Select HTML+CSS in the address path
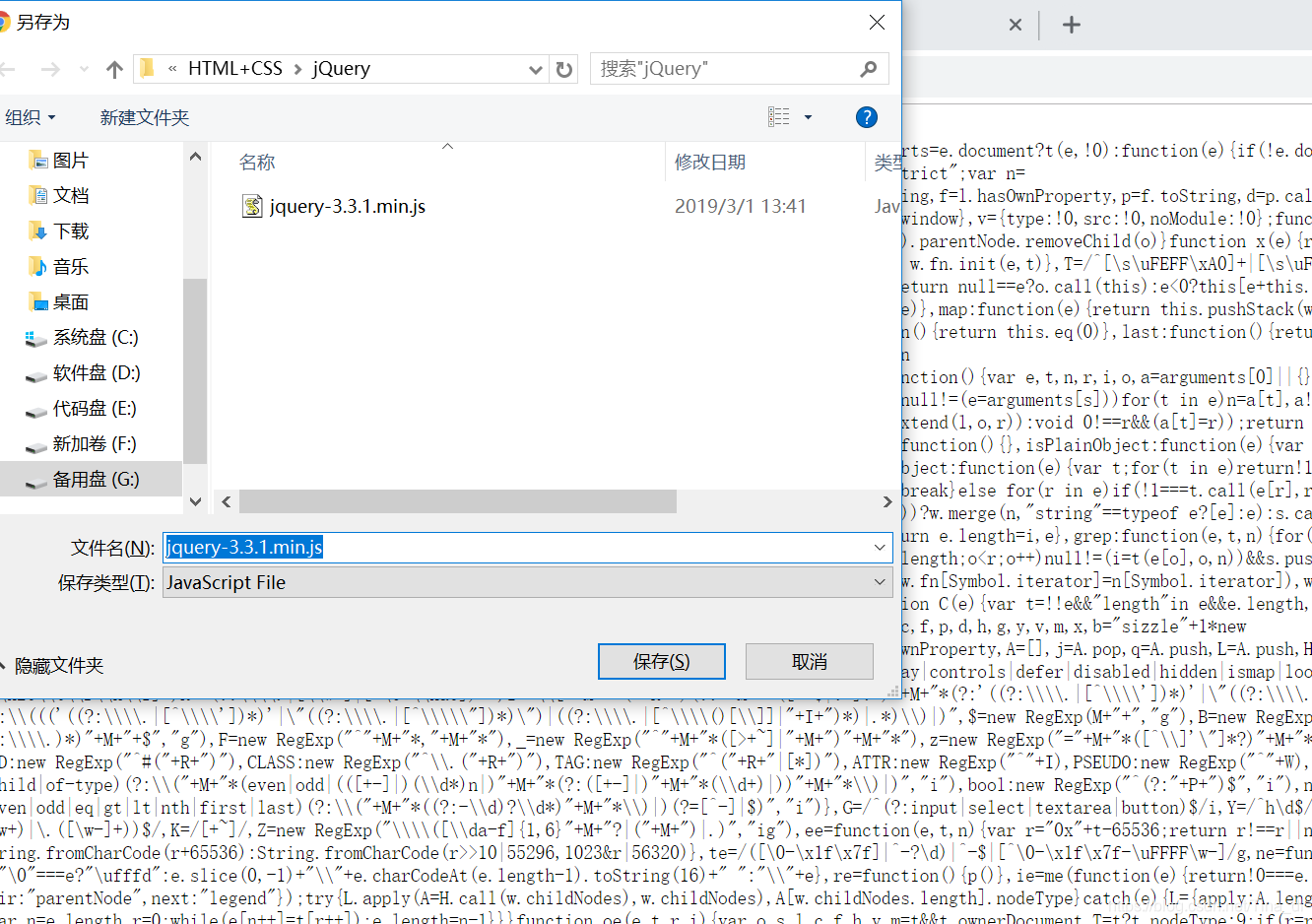 [234, 69]
